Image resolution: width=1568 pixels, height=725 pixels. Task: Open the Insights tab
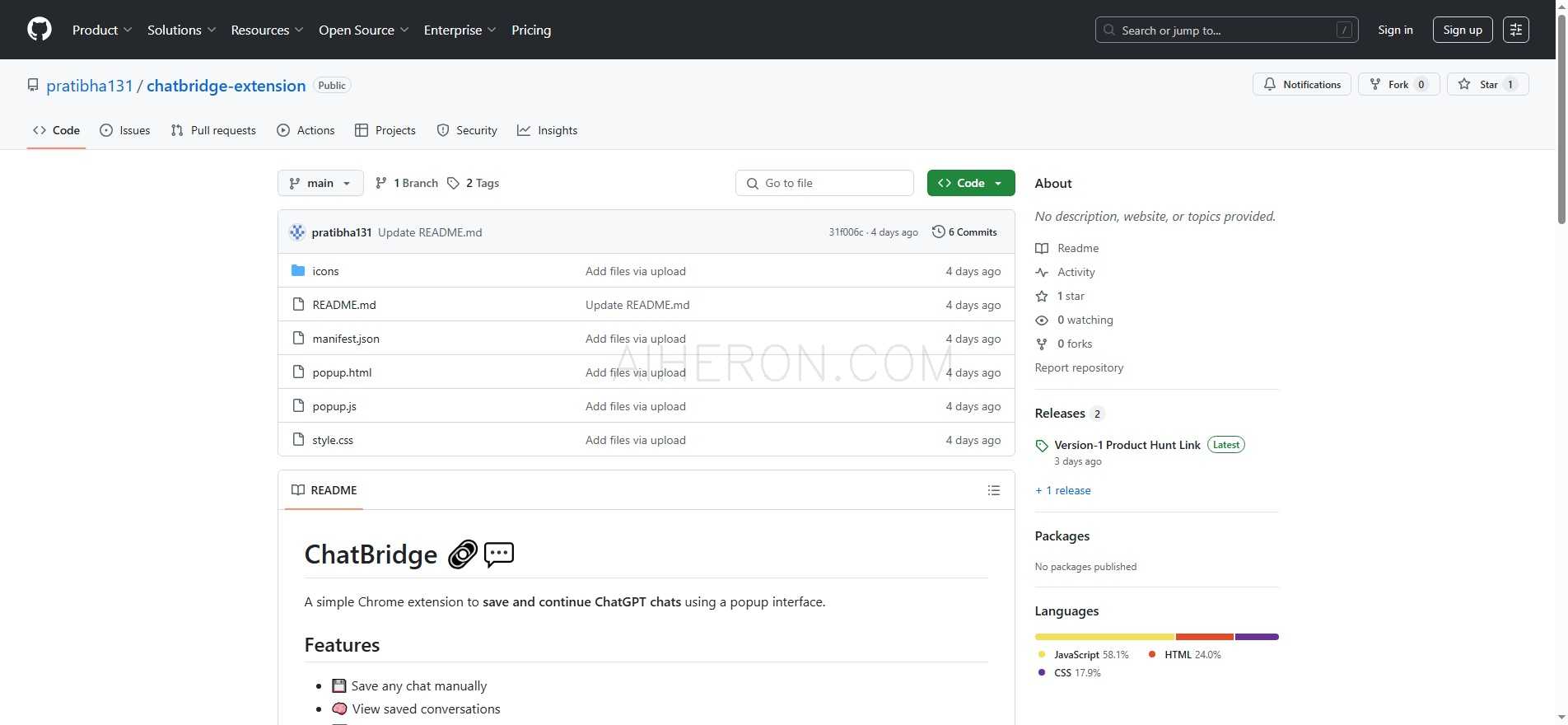click(548, 130)
